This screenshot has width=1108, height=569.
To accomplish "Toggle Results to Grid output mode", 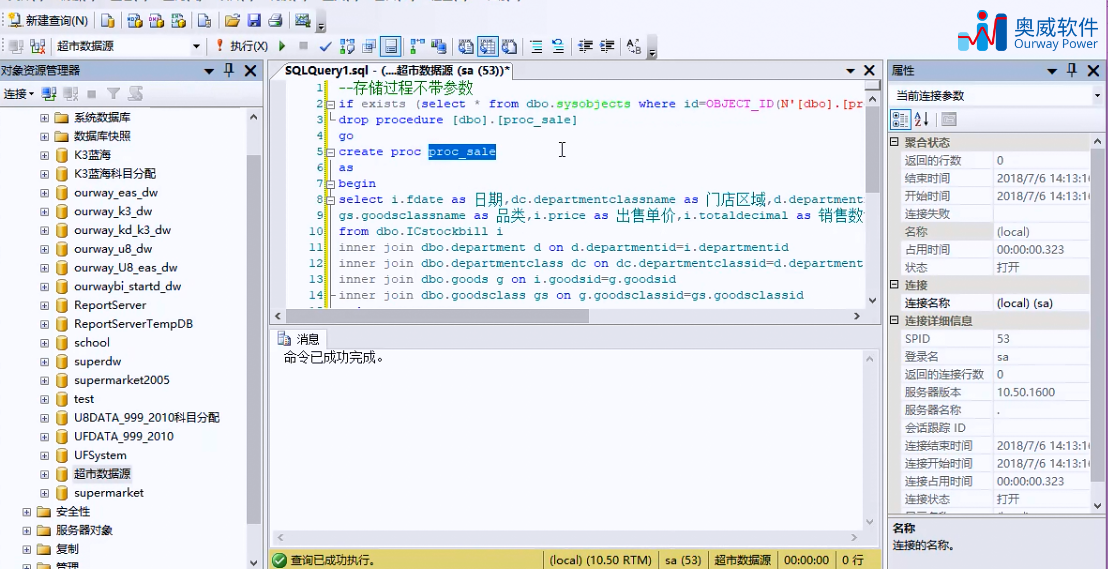I will point(488,46).
